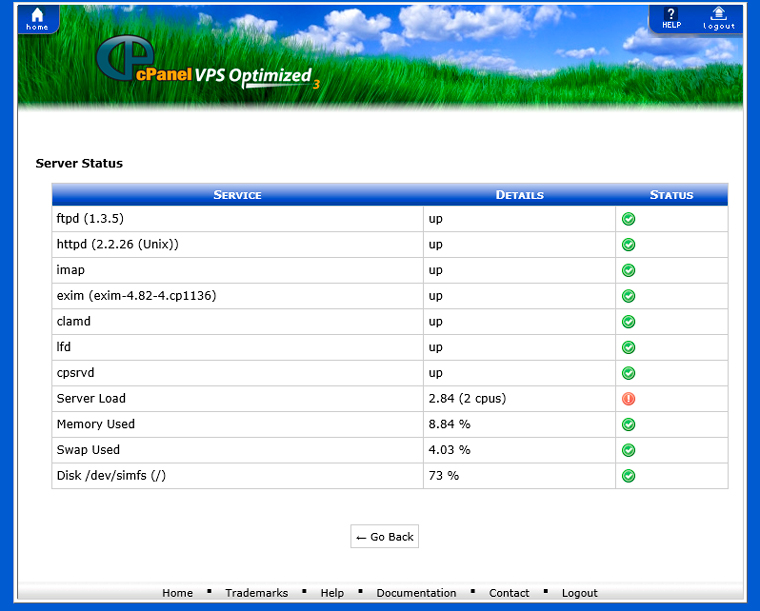
Task: Click green status icon for imap
Action: coord(629,270)
